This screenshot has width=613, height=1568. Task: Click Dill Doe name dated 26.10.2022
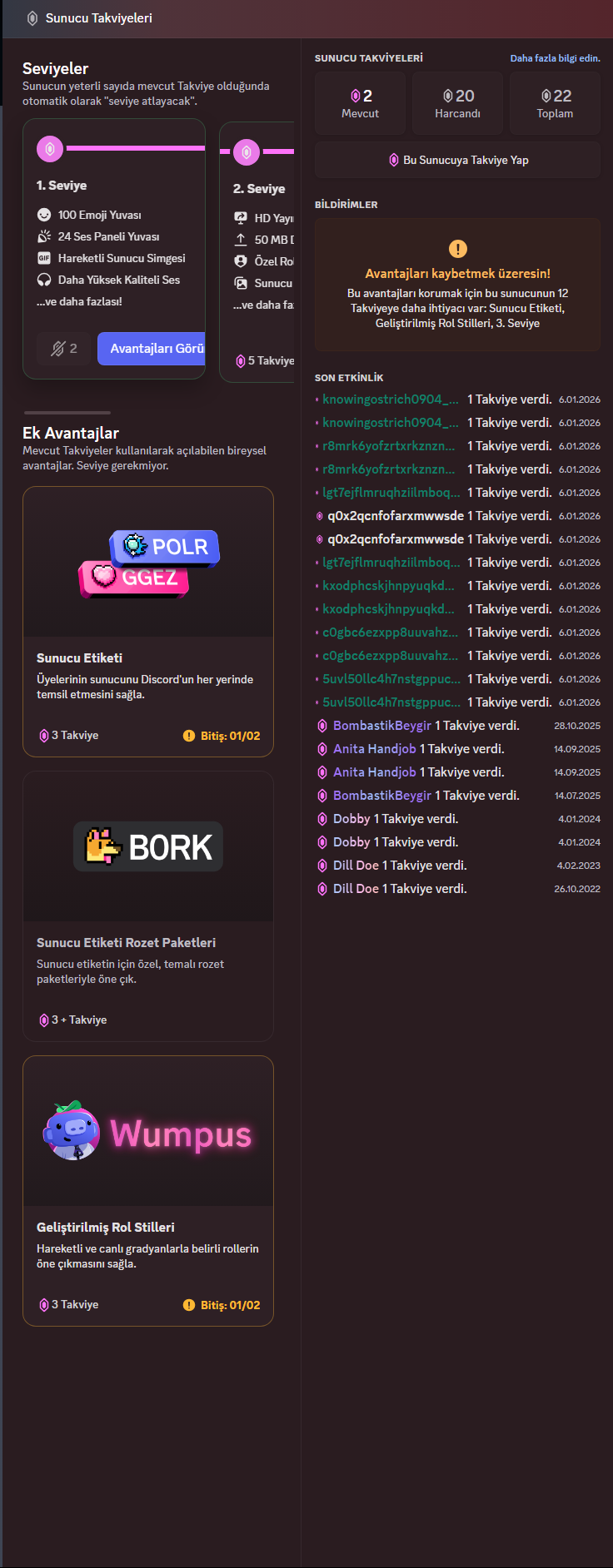356,889
